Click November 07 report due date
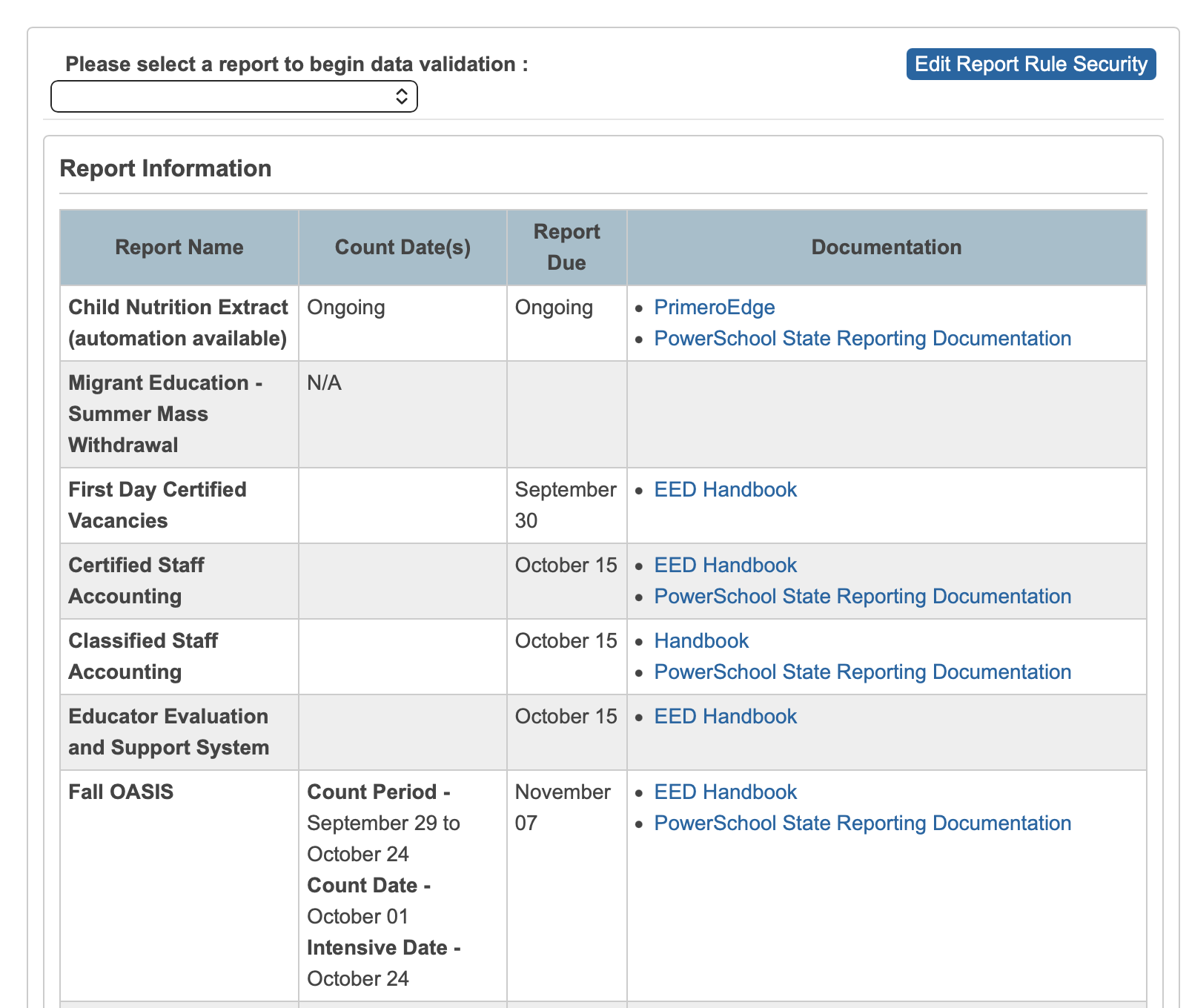1189x1008 pixels. click(563, 808)
